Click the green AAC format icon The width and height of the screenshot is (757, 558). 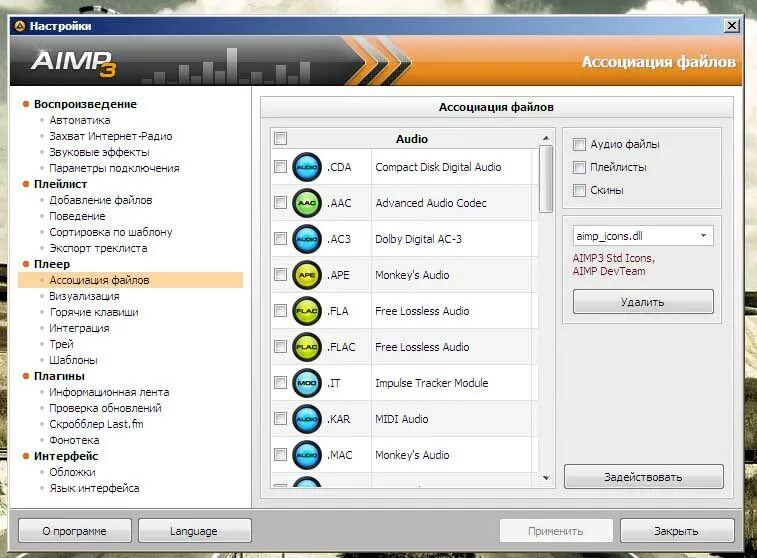click(307, 203)
